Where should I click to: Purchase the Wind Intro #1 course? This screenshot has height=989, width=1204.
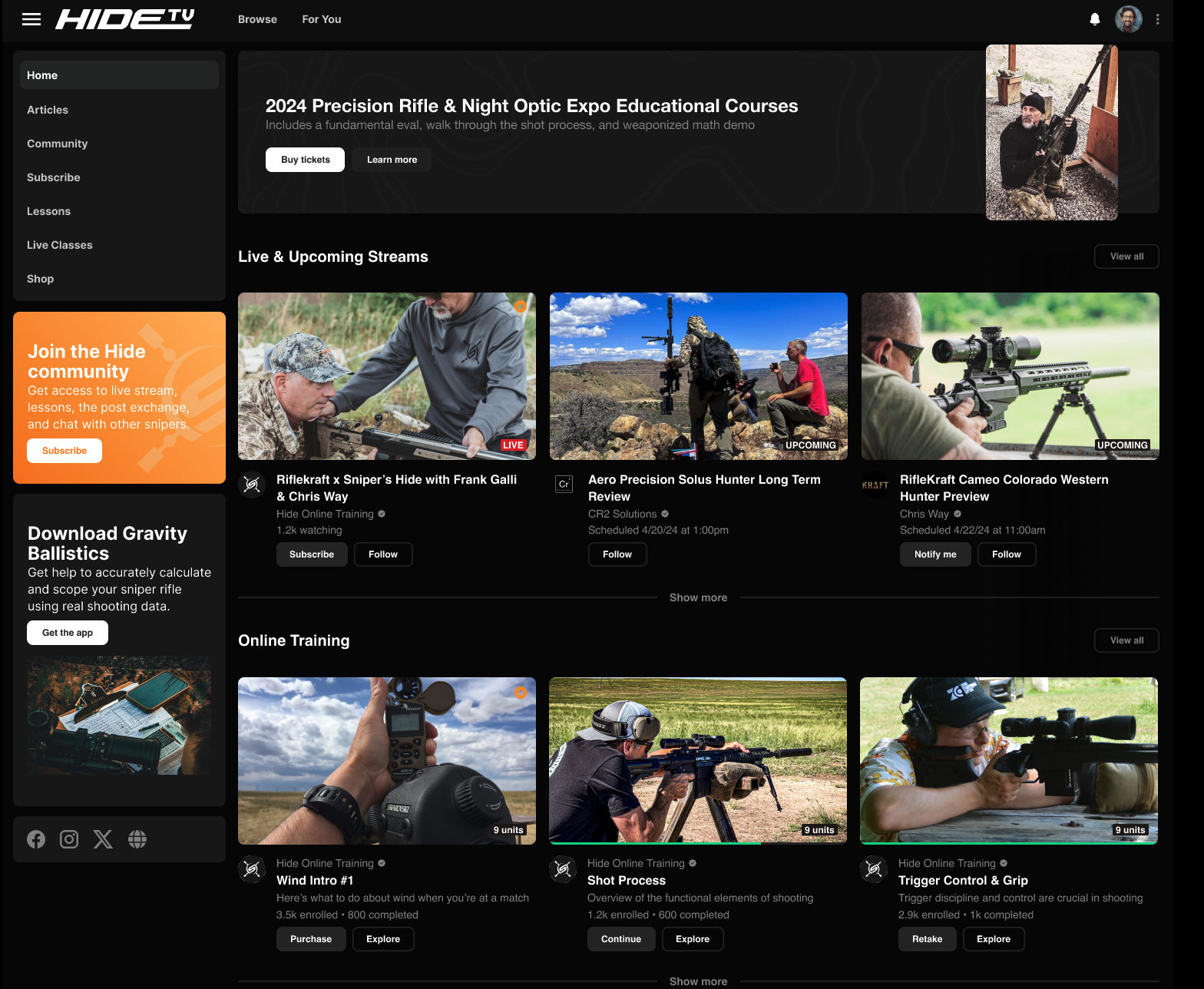(x=311, y=939)
